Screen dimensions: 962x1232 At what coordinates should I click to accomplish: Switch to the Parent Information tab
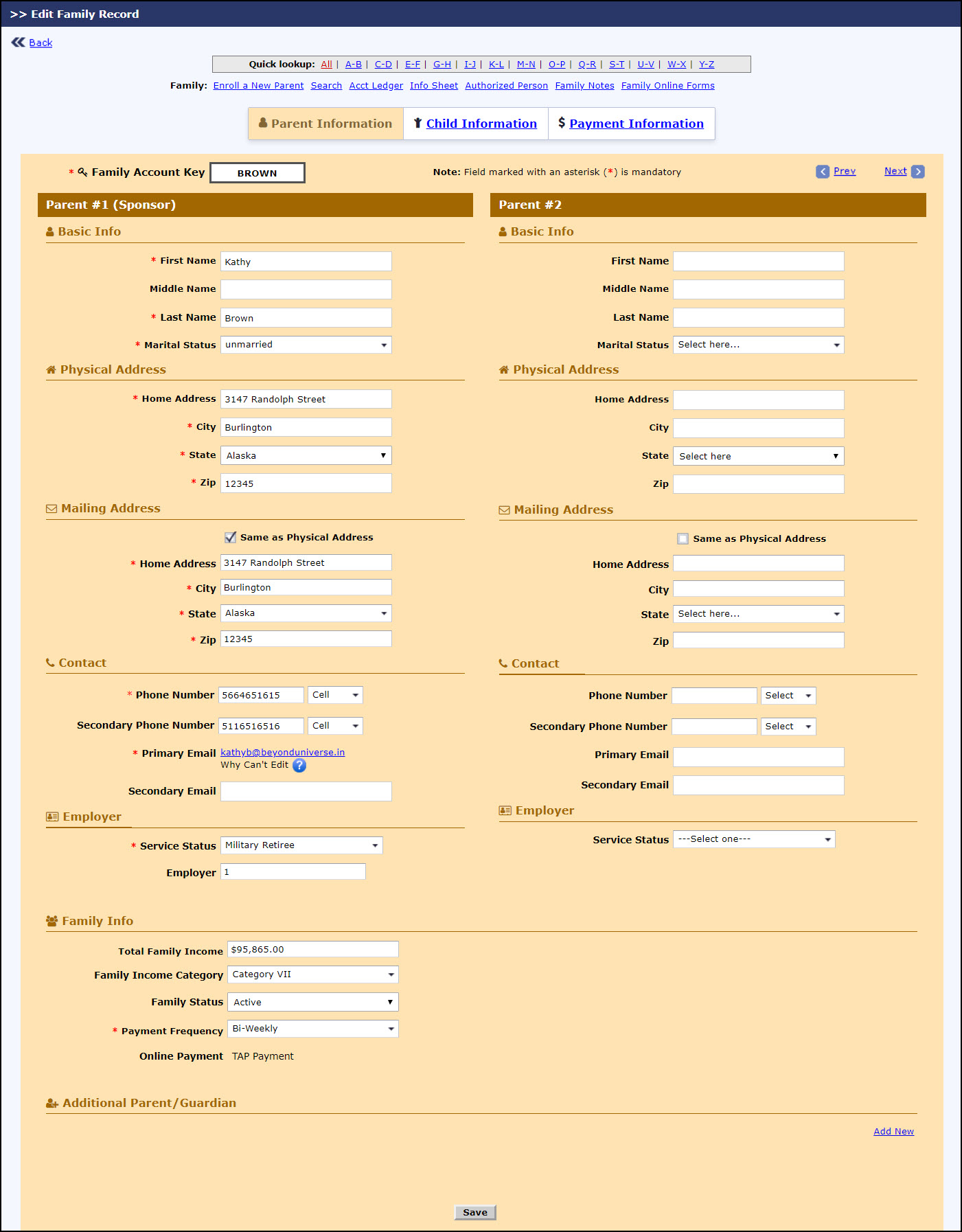[x=325, y=124]
